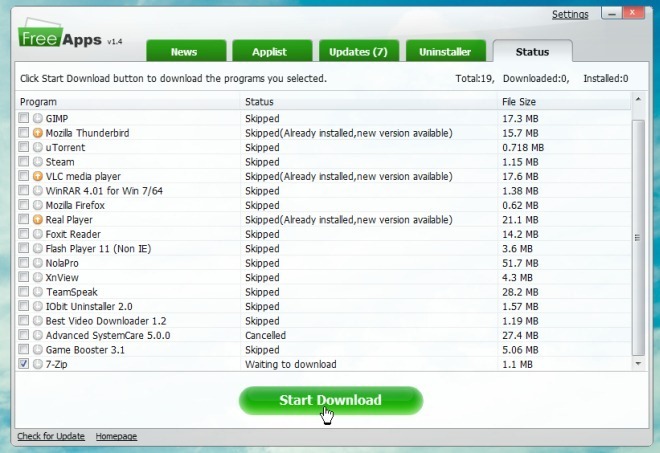Click the status icon beside IObit Uninstaller 2.0
This screenshot has width=660, height=453.
point(38,306)
